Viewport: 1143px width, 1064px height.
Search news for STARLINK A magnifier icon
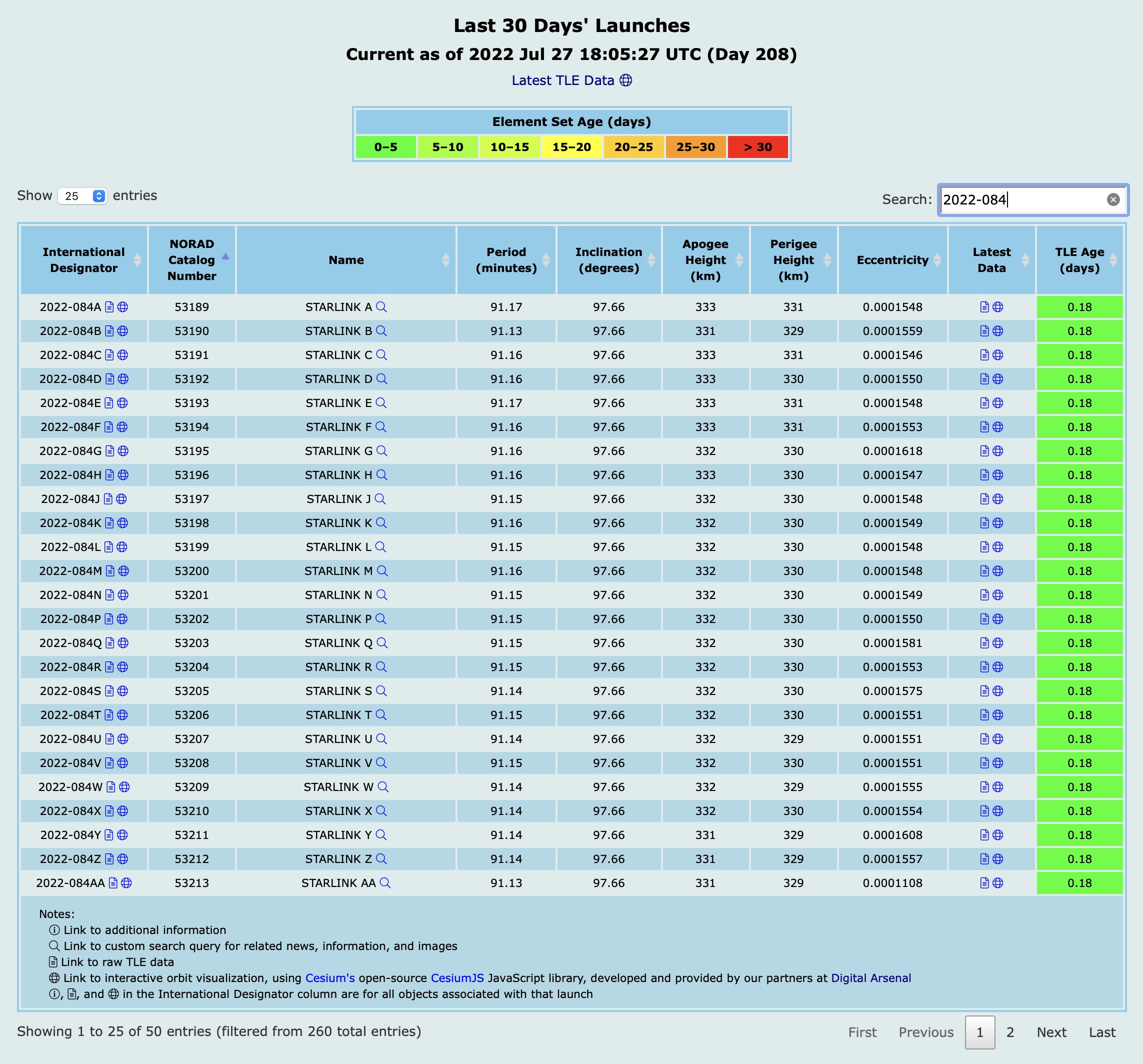pos(381,307)
